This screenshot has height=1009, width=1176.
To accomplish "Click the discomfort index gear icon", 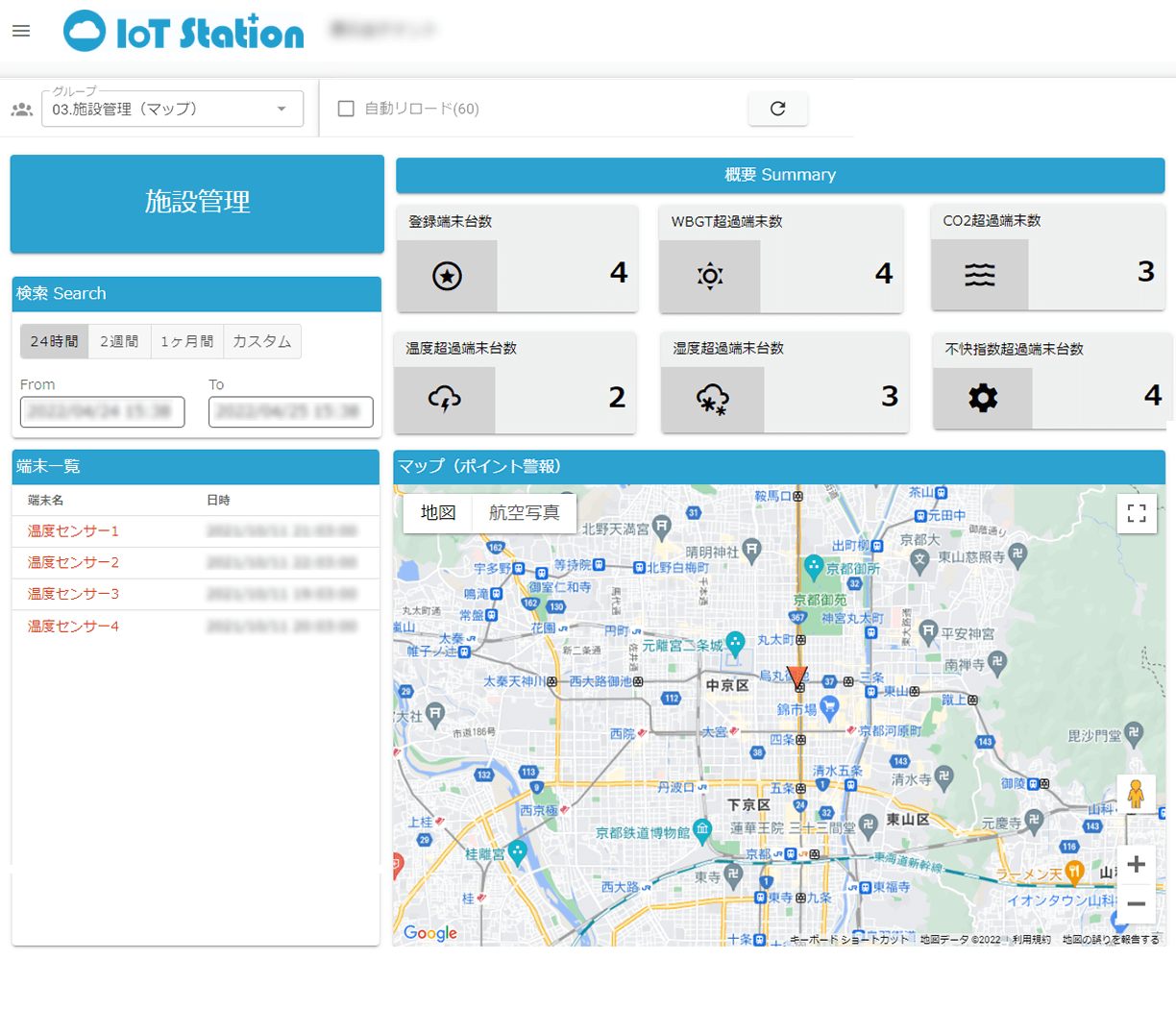I will click(x=983, y=398).
